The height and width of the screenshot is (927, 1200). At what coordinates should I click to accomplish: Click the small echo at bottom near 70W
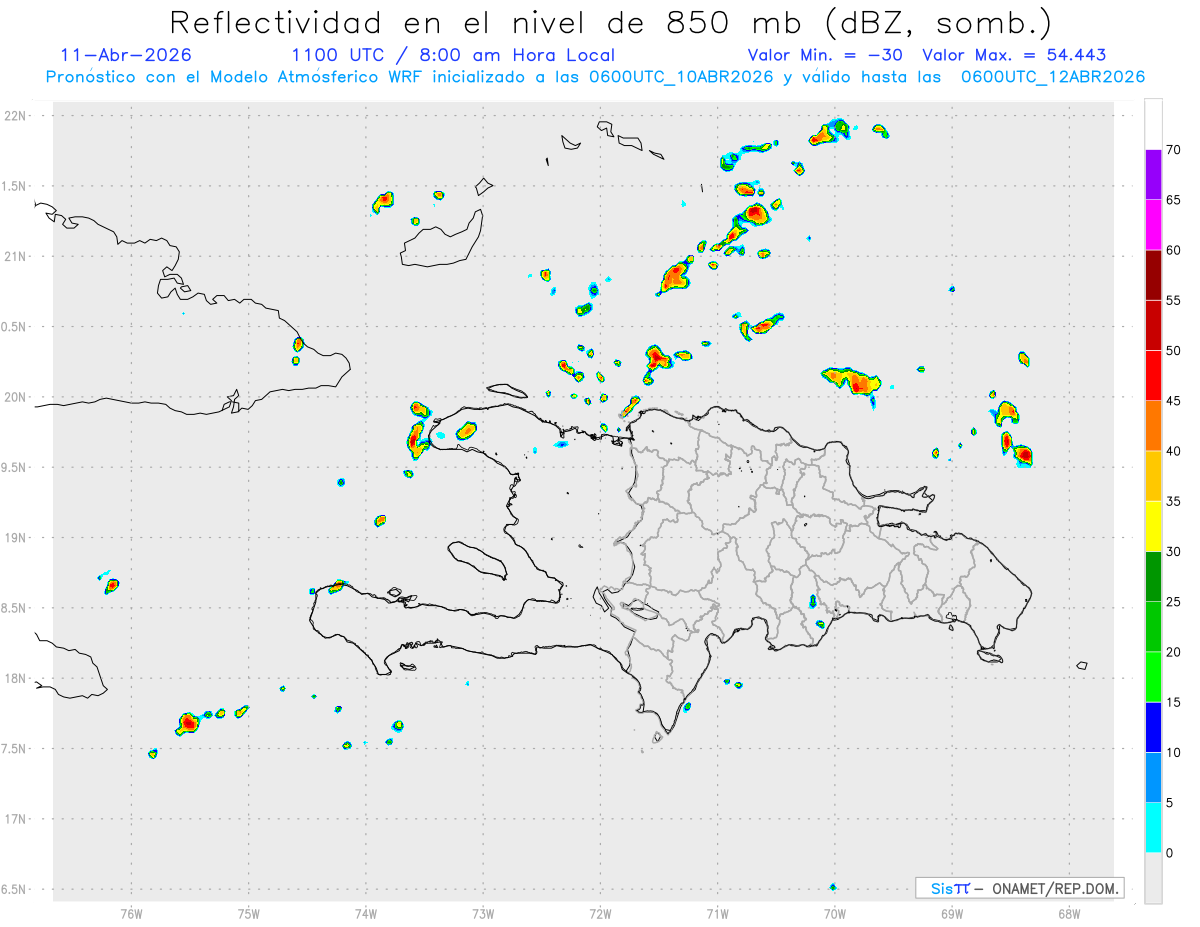(x=833, y=886)
